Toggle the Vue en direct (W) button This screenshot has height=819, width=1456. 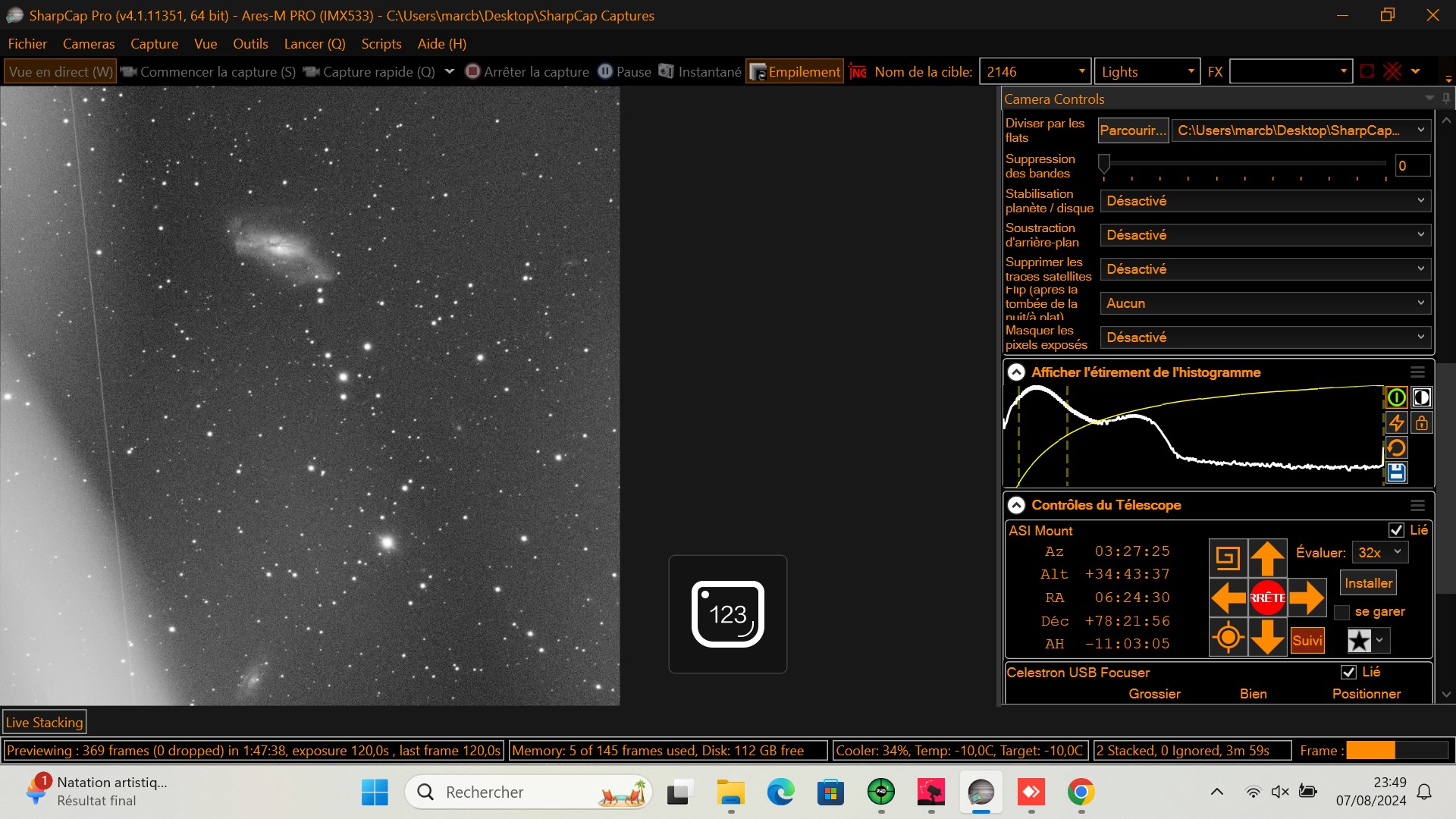pyautogui.click(x=61, y=72)
